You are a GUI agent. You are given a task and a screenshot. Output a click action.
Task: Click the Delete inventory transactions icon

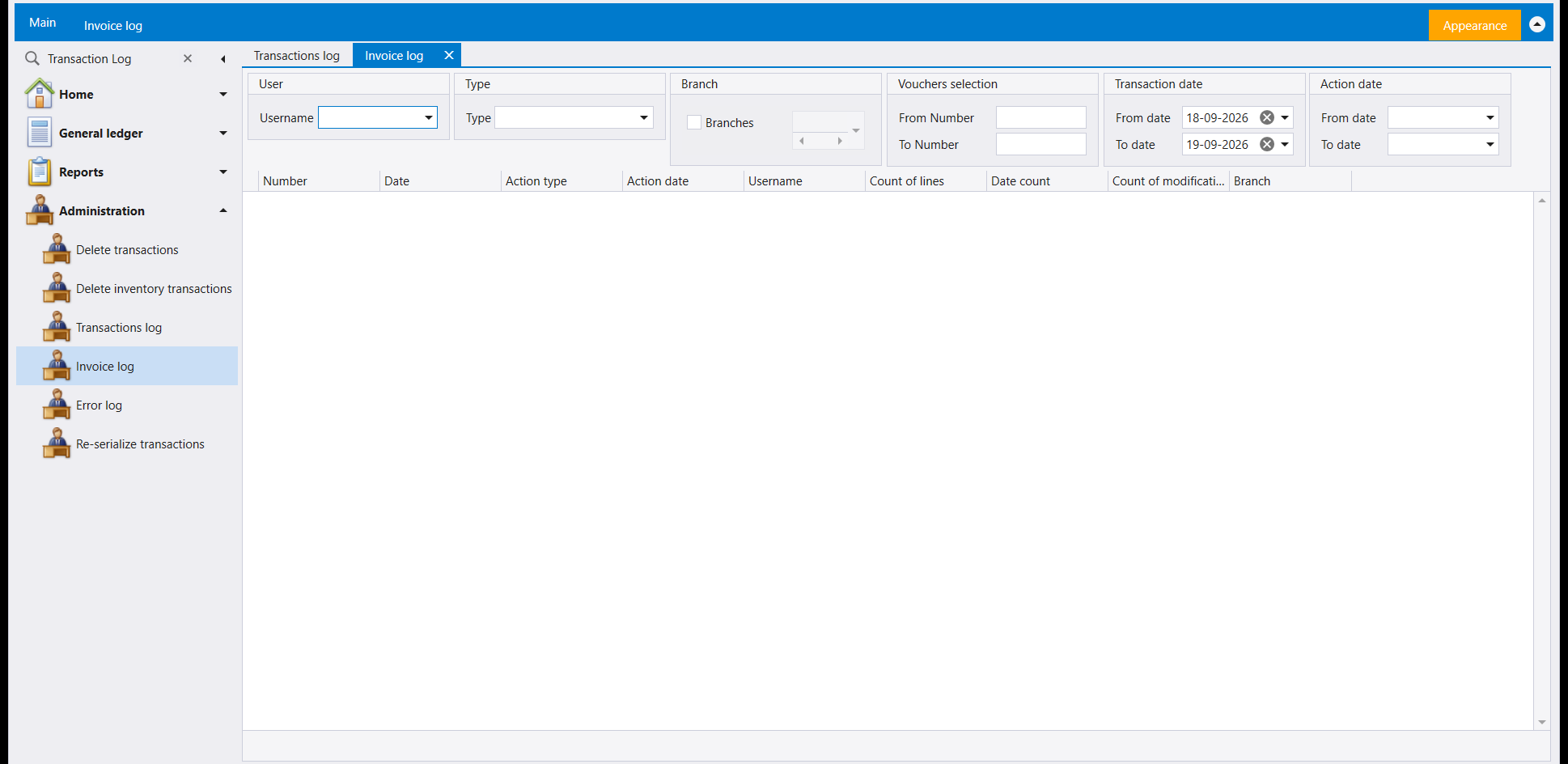(x=57, y=288)
